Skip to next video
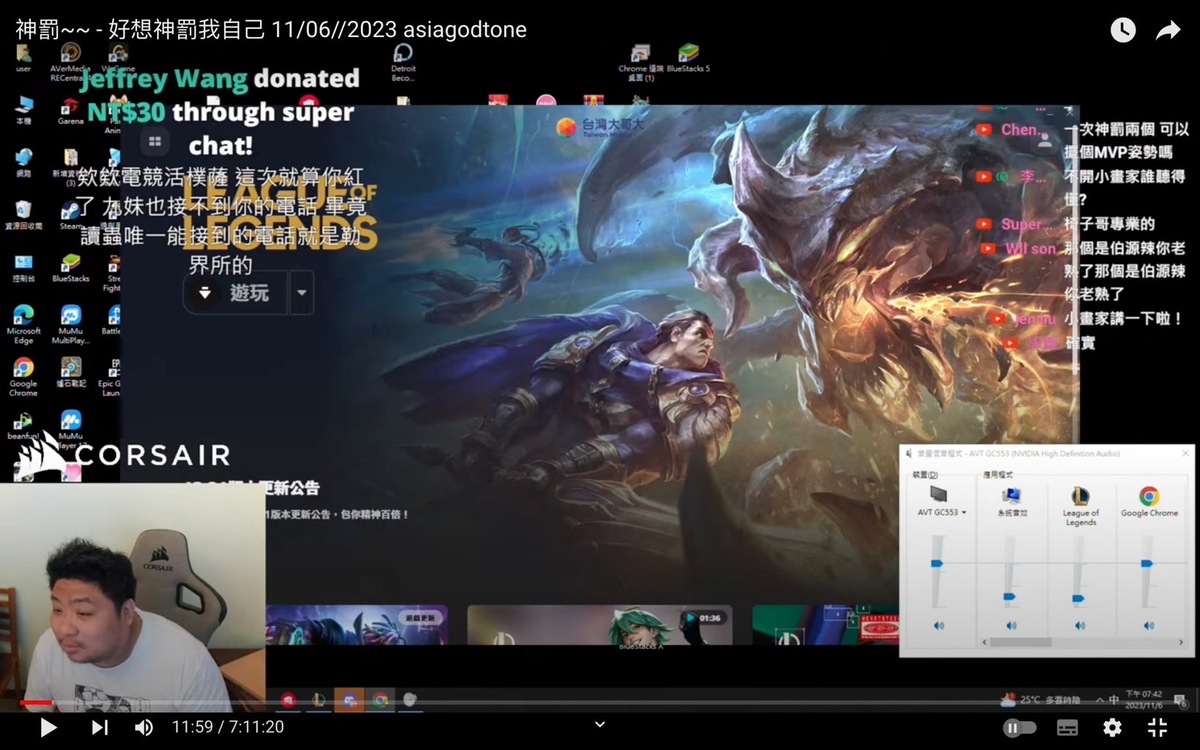This screenshot has height=750, width=1200. point(100,728)
